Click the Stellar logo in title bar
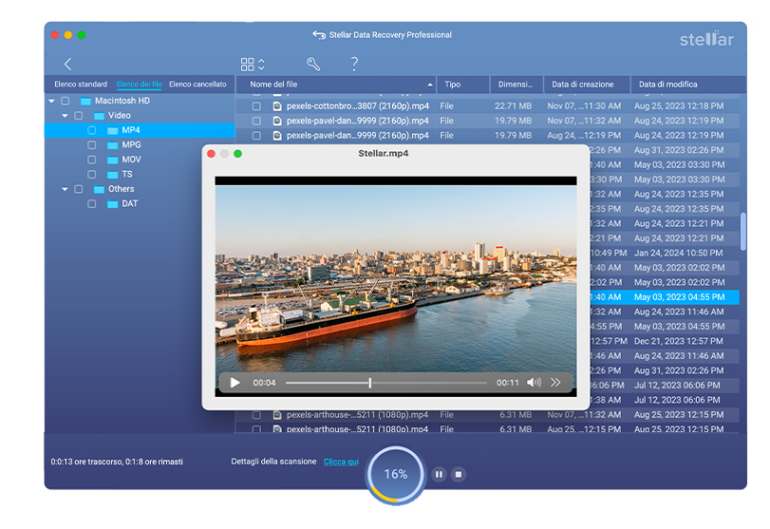The height and width of the screenshot is (529, 770). click(707, 39)
